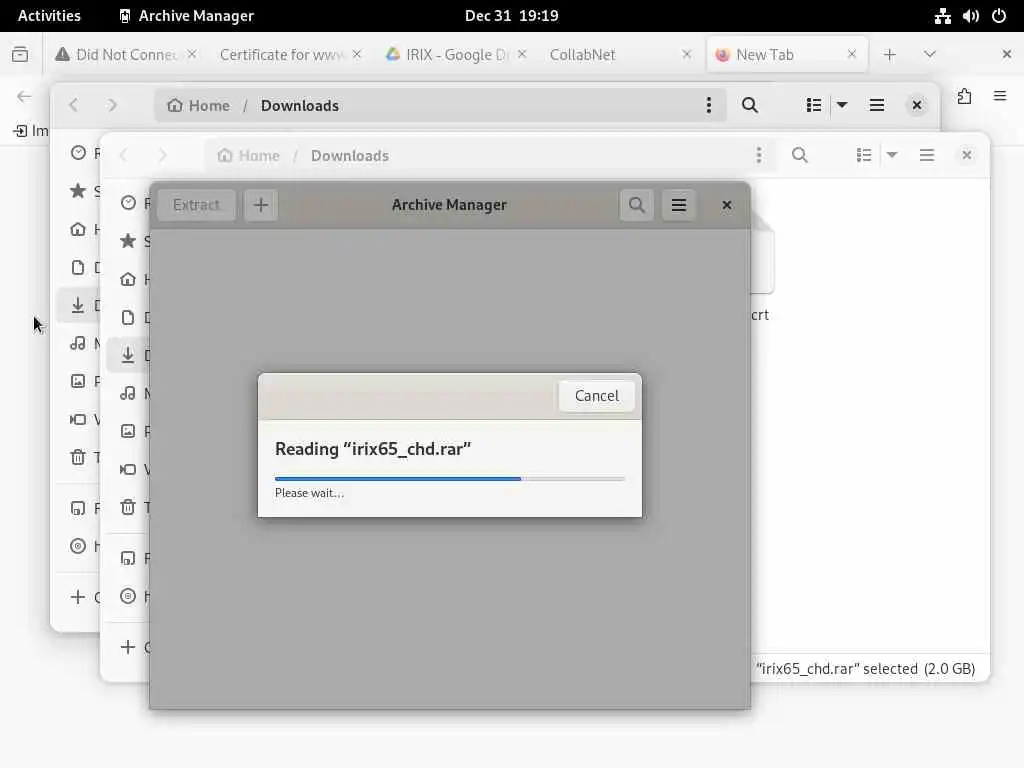Open the volume indicator in system tray
This screenshot has width=1024, height=768.
(970, 16)
